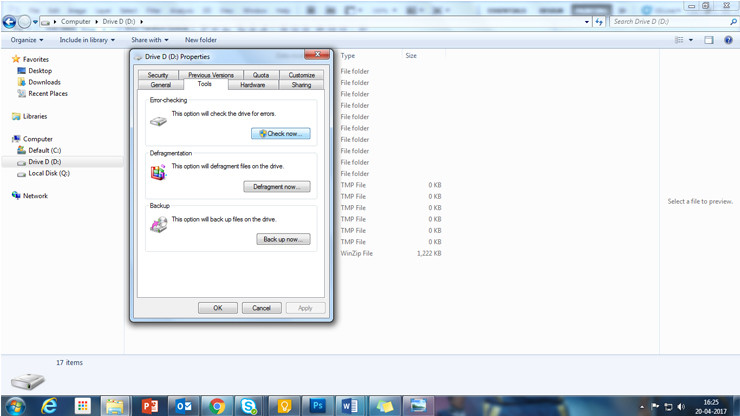The width and height of the screenshot is (740, 416).
Task: Toggle the preview pane icon
Action: pos(709,40)
